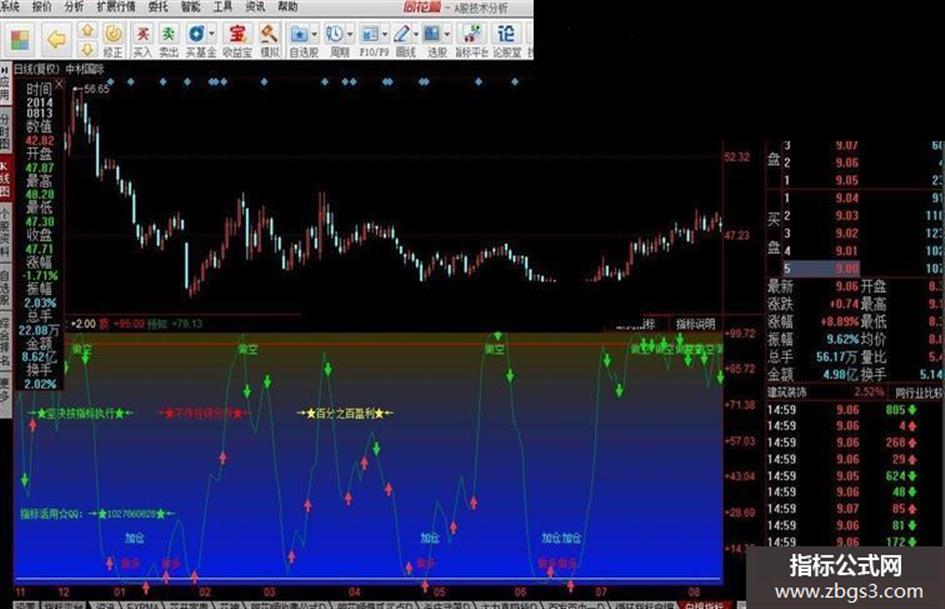Image resolution: width=945 pixels, height=609 pixels.
Task: Click the 同行业比较 link
Action: (x=919, y=393)
